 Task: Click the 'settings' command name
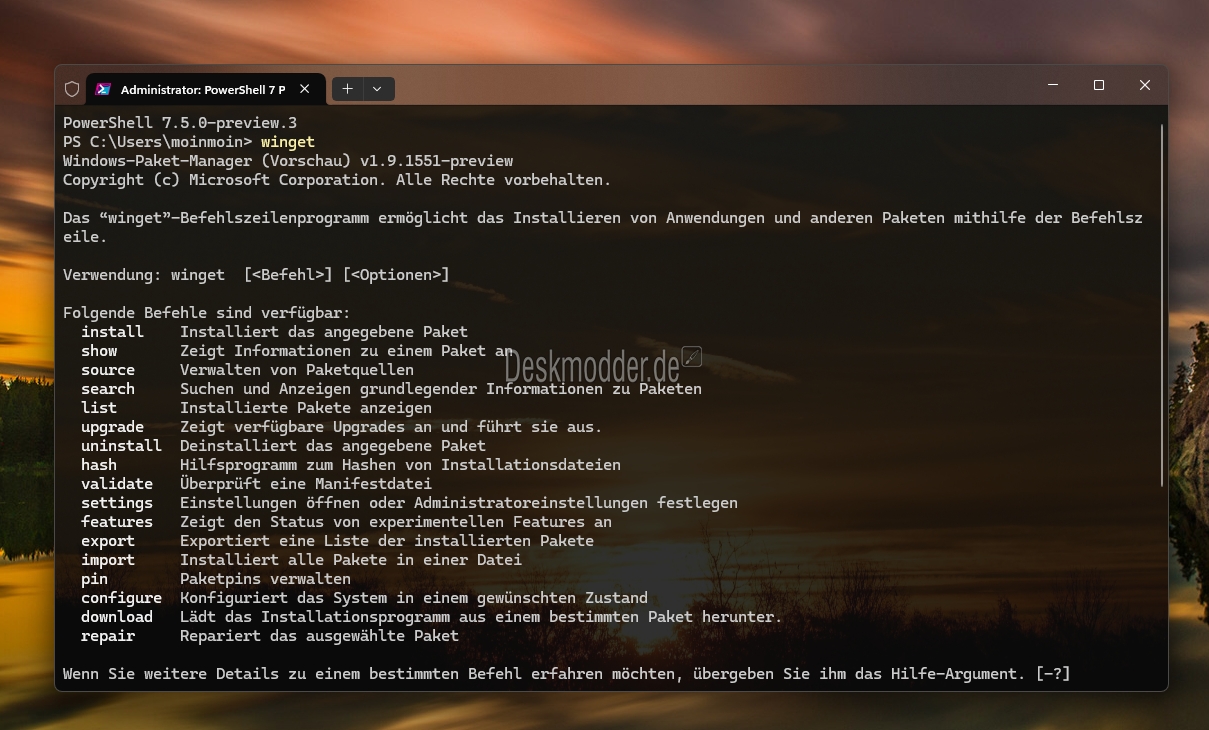coord(117,503)
